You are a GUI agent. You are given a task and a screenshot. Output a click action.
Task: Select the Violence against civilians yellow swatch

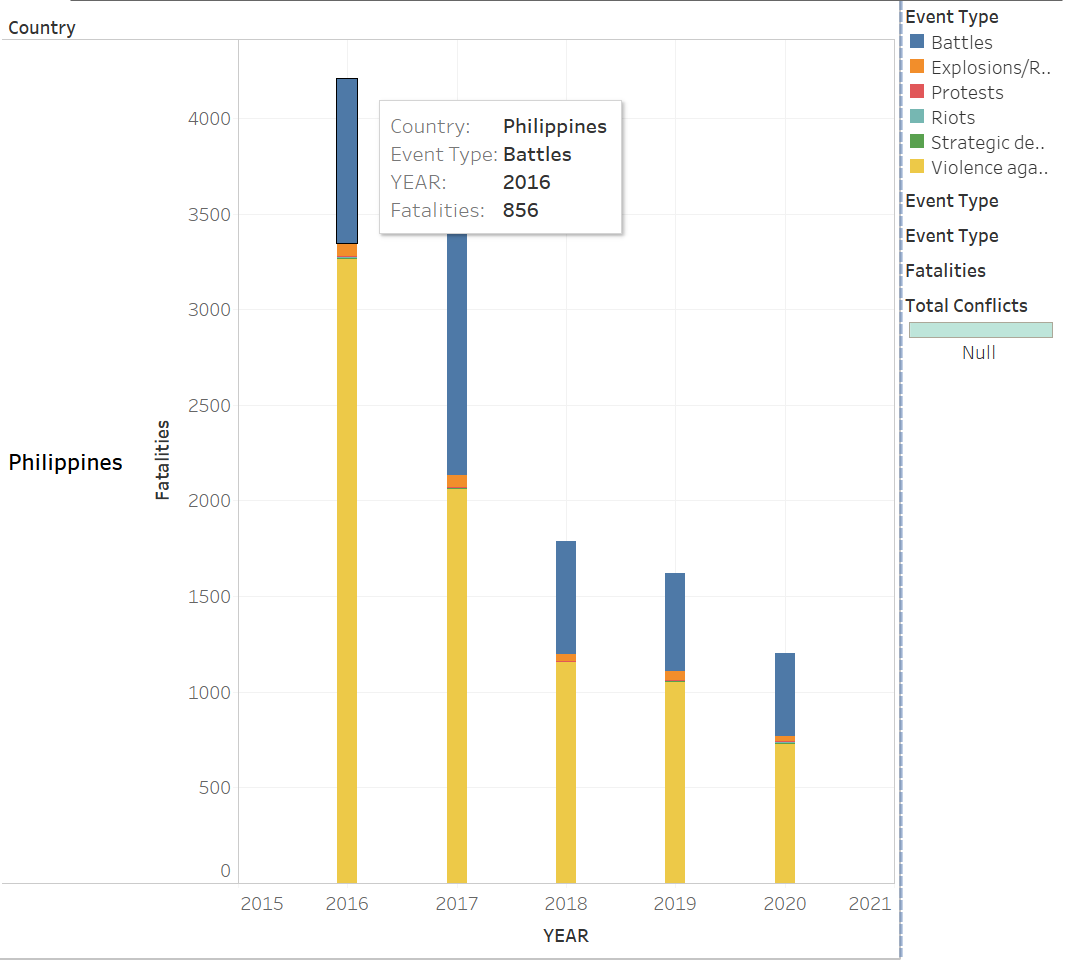pyautogui.click(x=916, y=167)
